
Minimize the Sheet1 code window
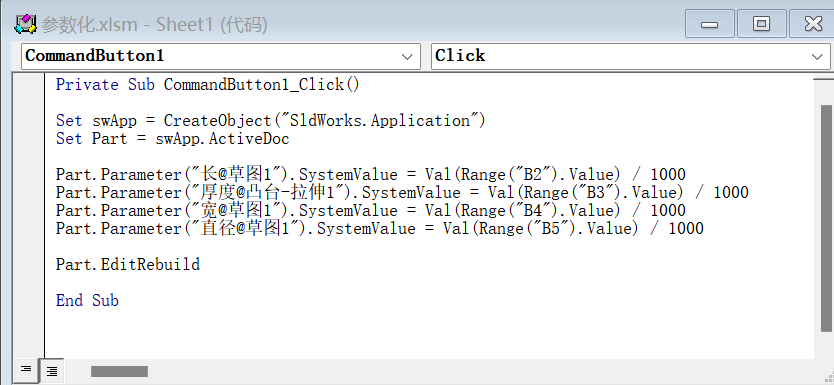click(710, 24)
